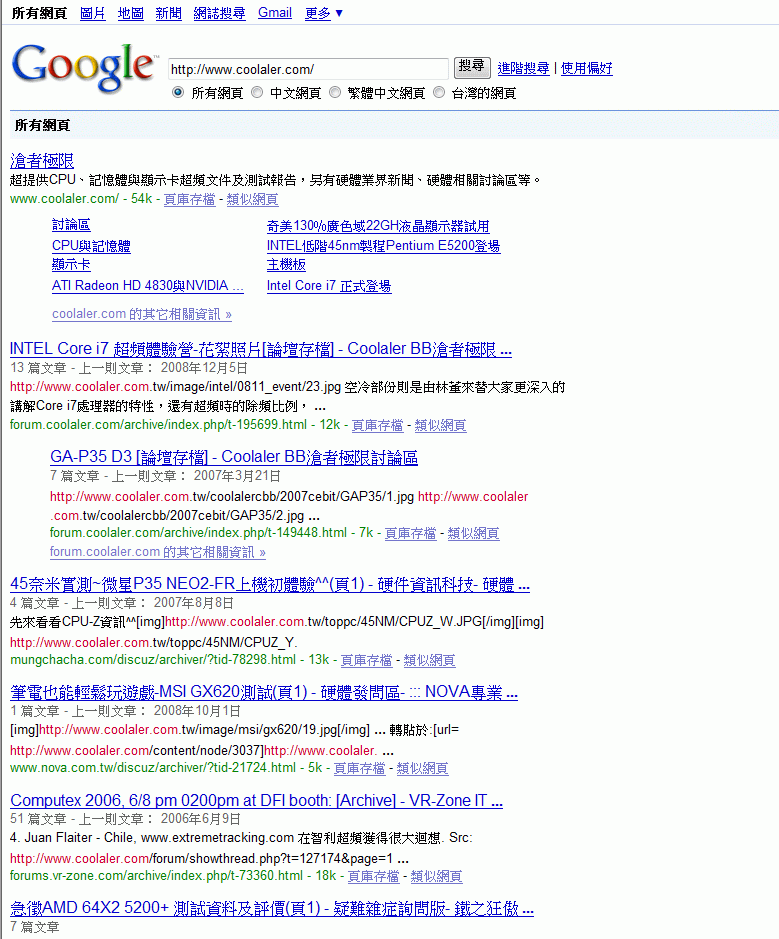Click green URL forum.coolaler.com/archive/index.php/t-195699.html

(158, 425)
